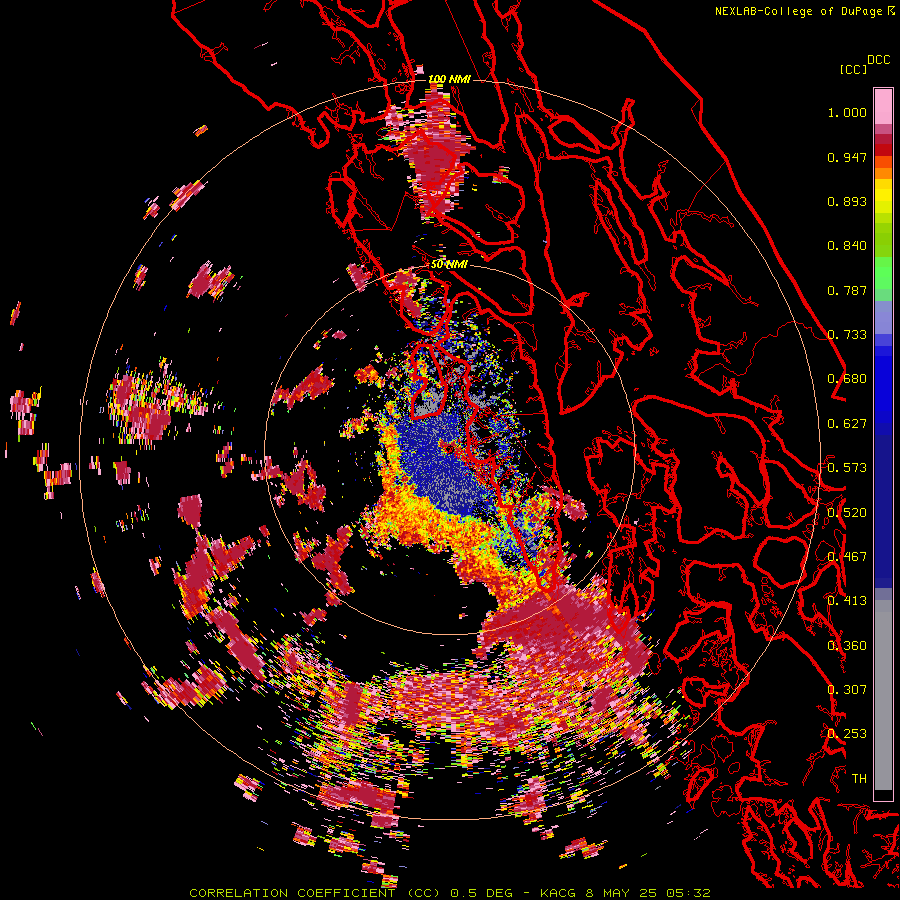The height and width of the screenshot is (900, 900).
Task: Click the 50 NMI range ring label
Action: (x=449, y=265)
